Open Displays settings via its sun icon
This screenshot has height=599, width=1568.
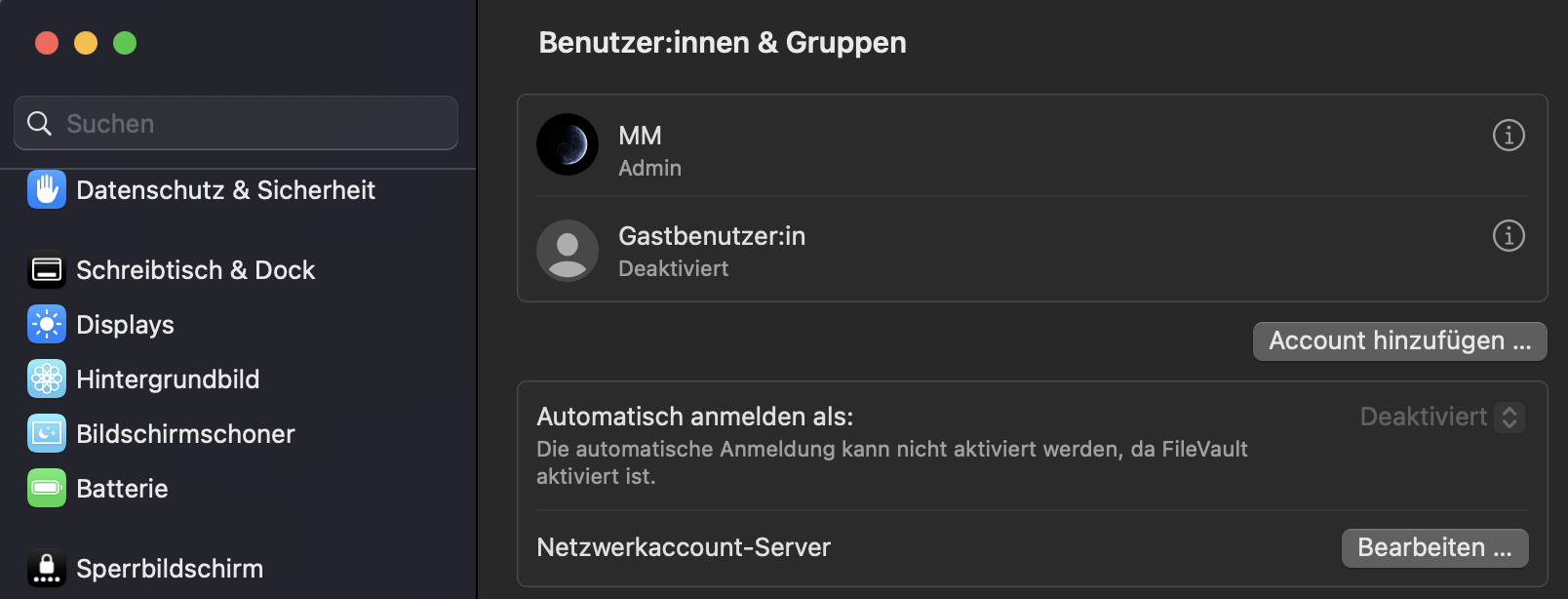click(47, 325)
